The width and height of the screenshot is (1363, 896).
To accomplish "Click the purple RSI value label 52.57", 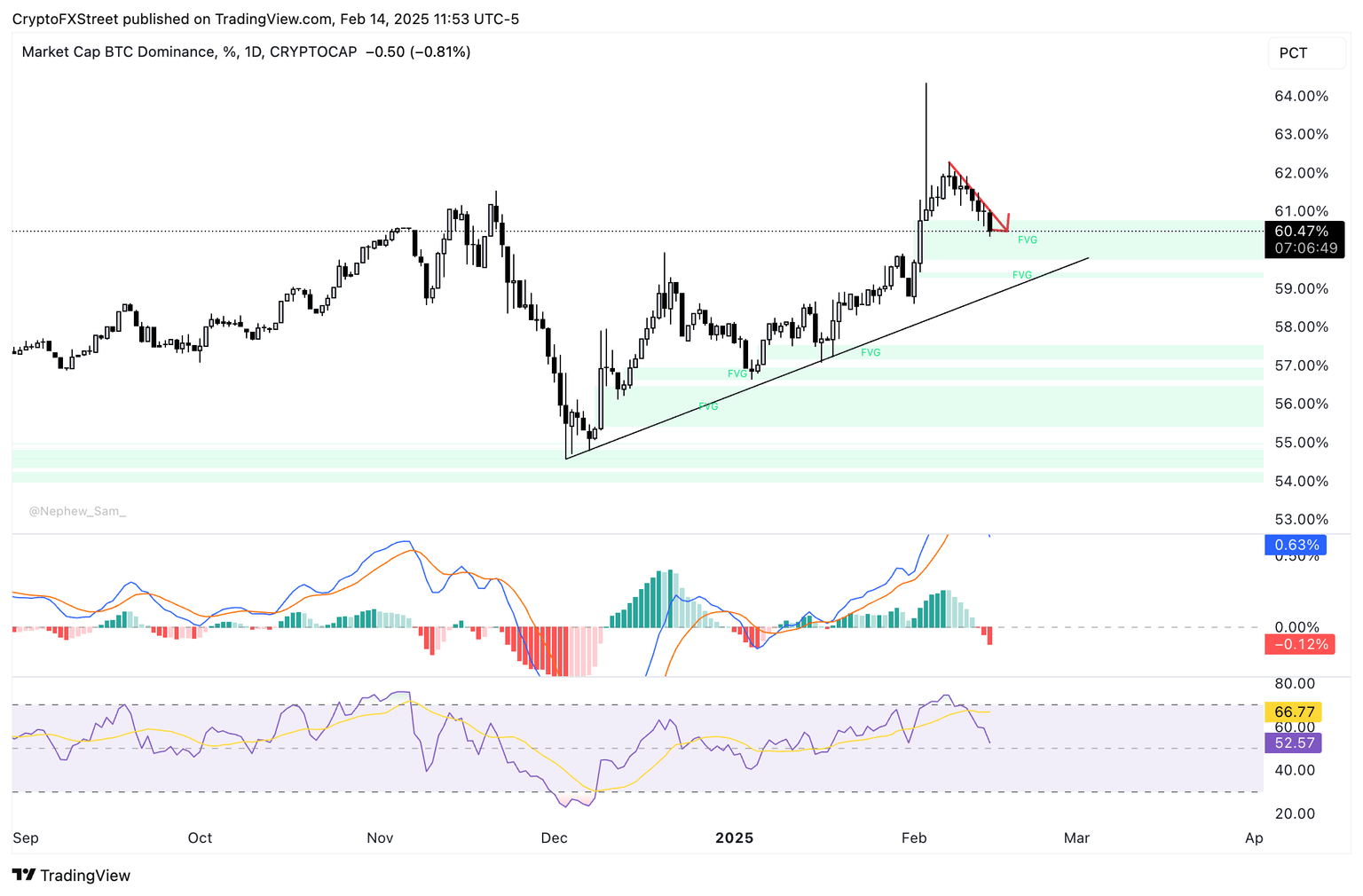I will 1294,743.
